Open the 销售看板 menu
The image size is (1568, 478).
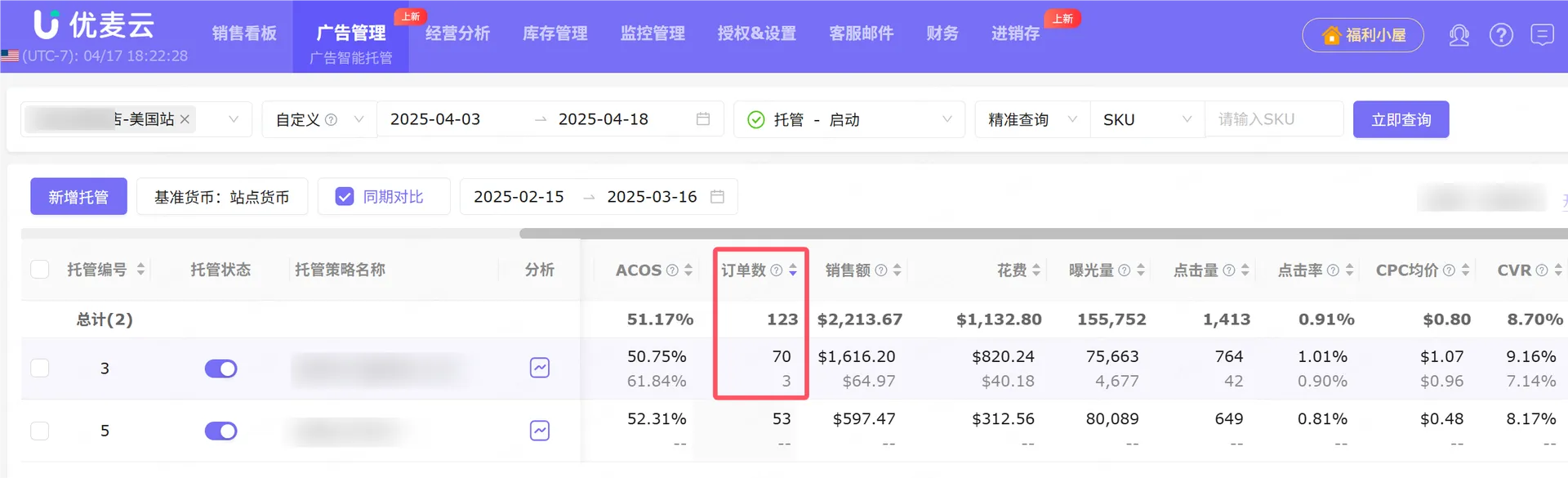click(x=244, y=34)
